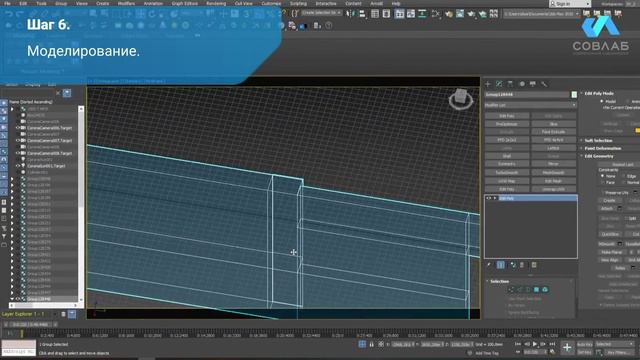The image size is (640, 360).
Task: Open the Arnold menu
Action: (376, 3)
